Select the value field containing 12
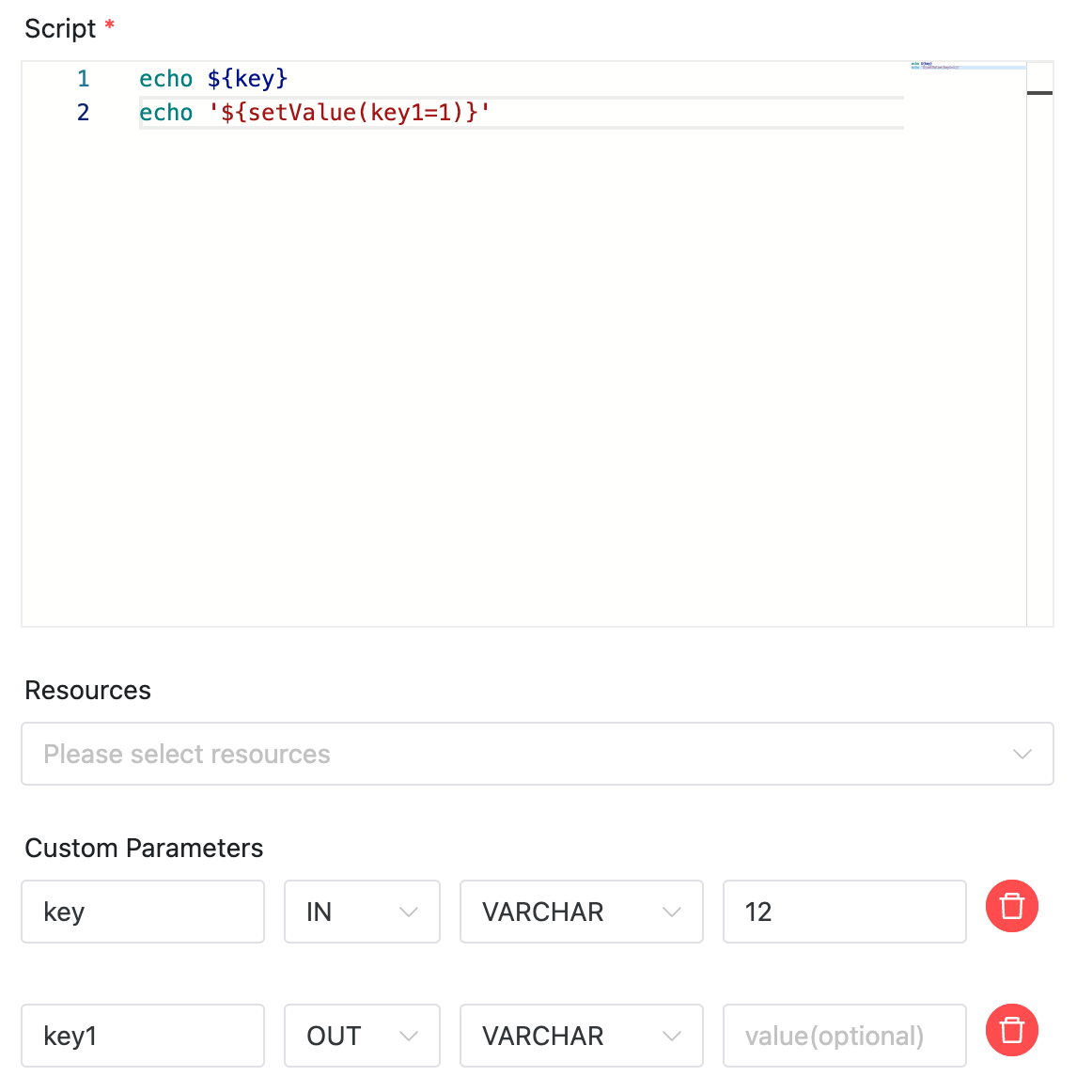 pos(843,912)
